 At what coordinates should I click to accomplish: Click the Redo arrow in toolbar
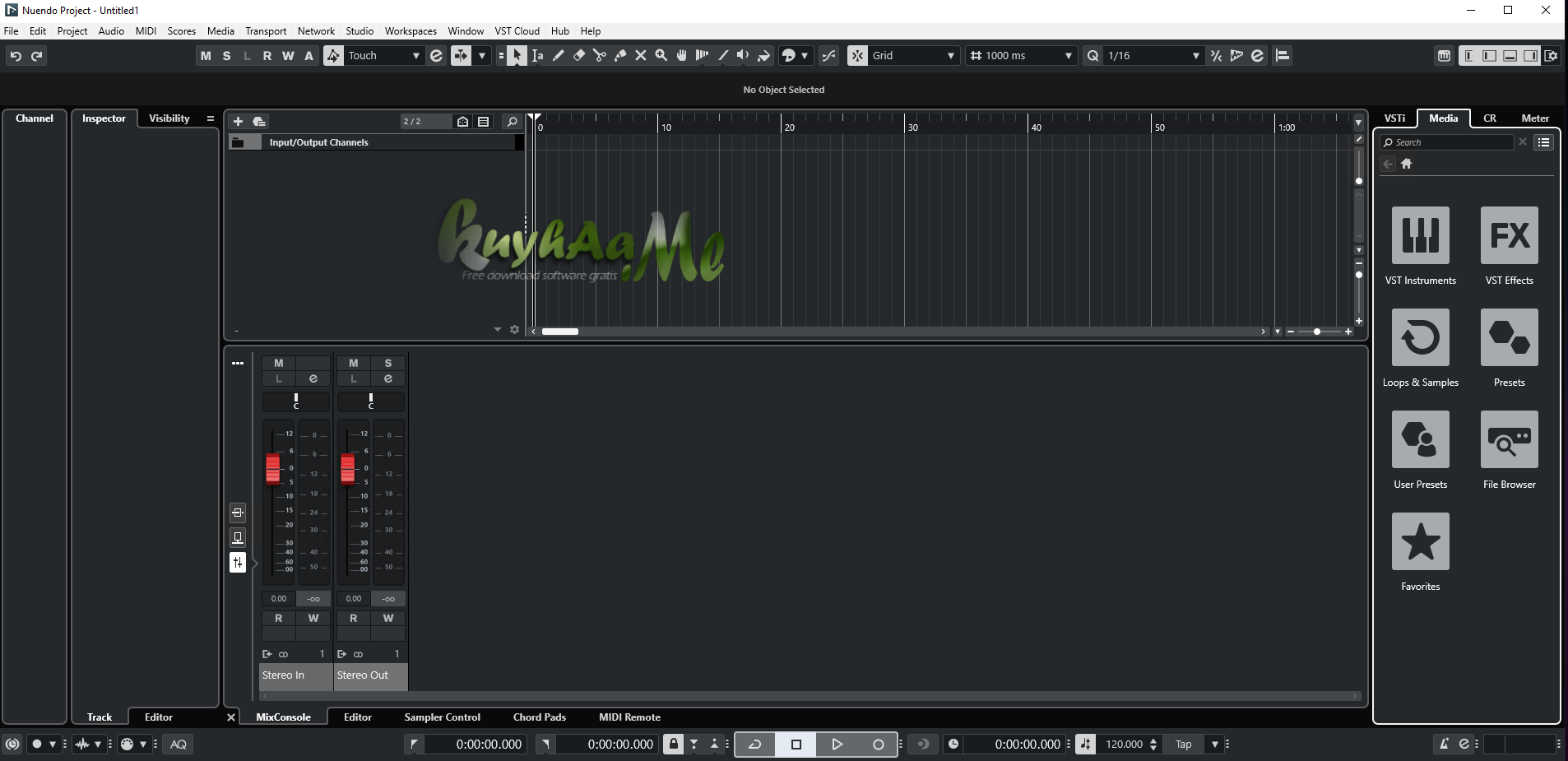pyautogui.click(x=36, y=55)
